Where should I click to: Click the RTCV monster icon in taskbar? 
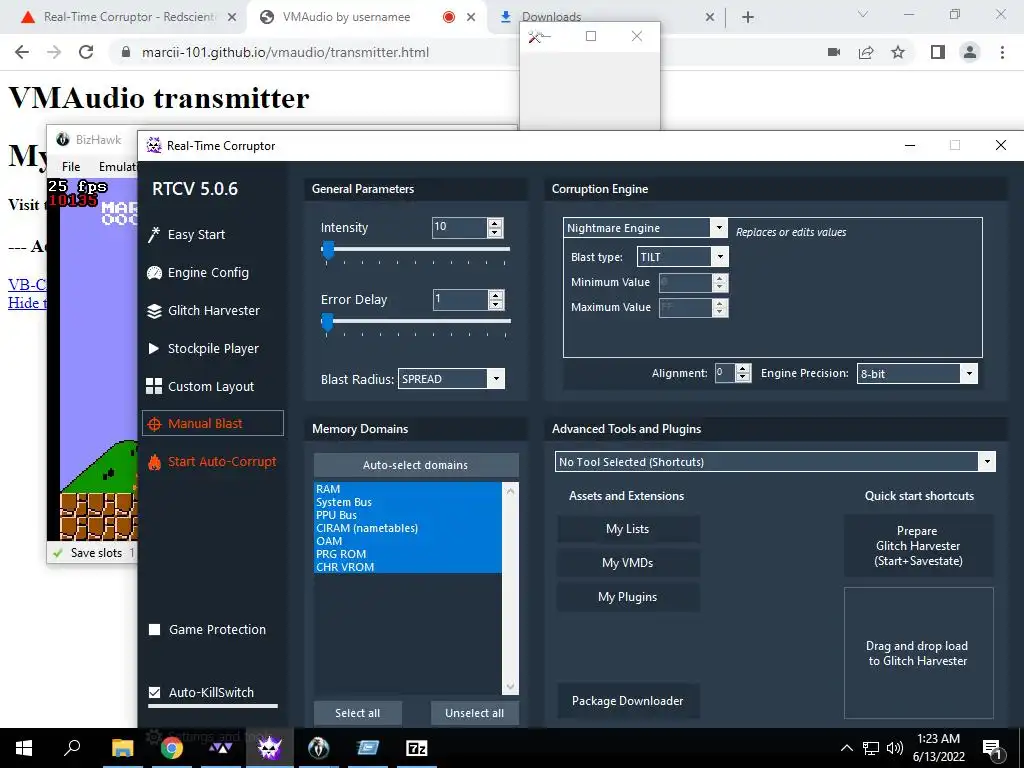270,748
